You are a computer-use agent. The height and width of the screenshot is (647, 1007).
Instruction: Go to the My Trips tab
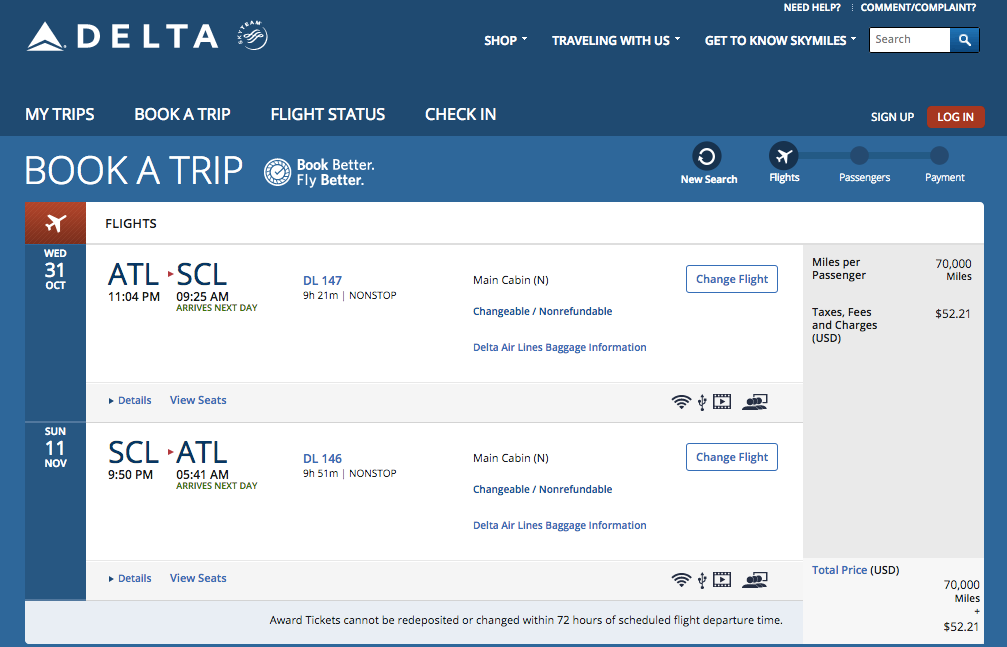coord(60,114)
